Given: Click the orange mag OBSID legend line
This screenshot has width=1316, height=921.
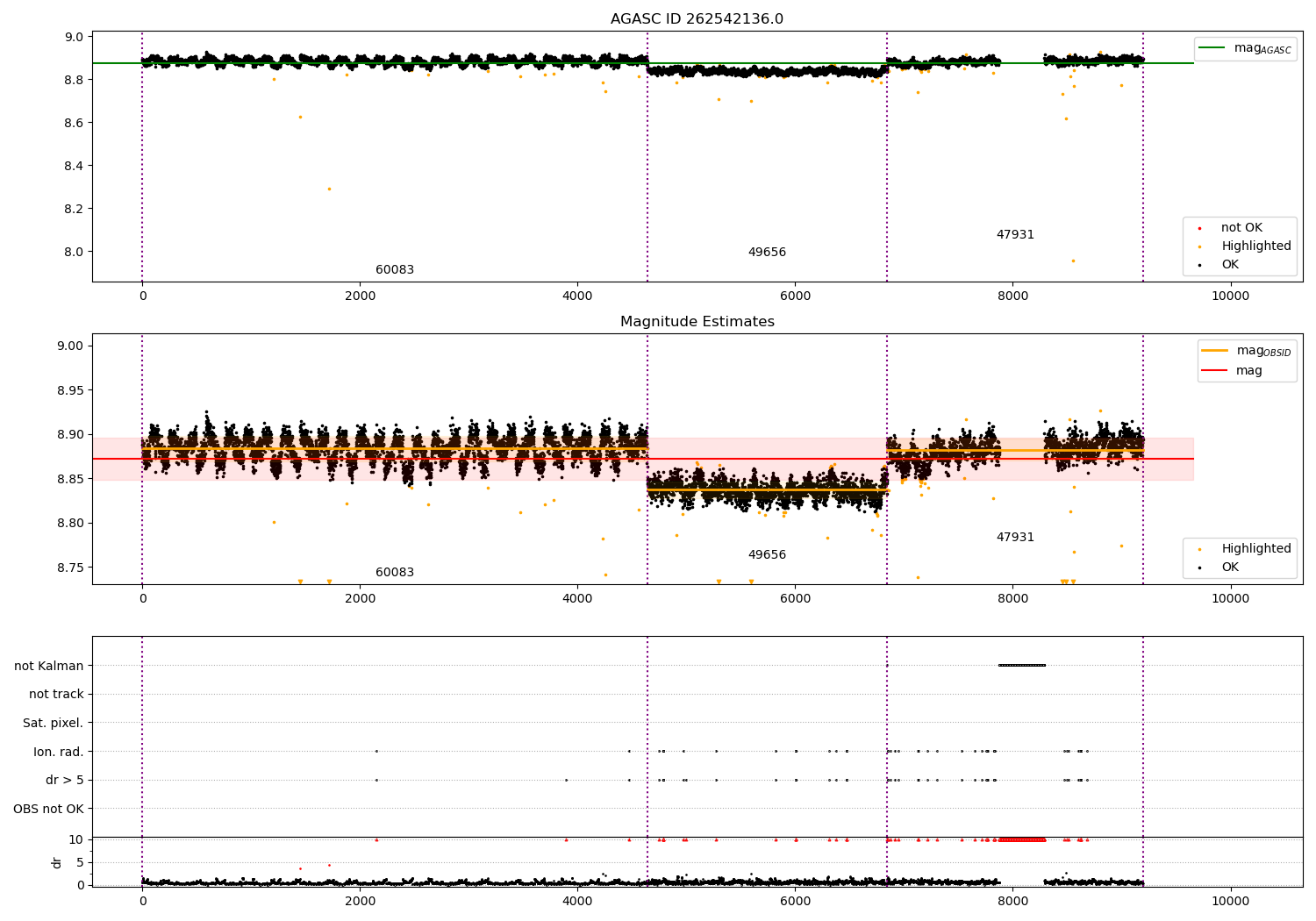Looking at the screenshot, I should [1214, 351].
